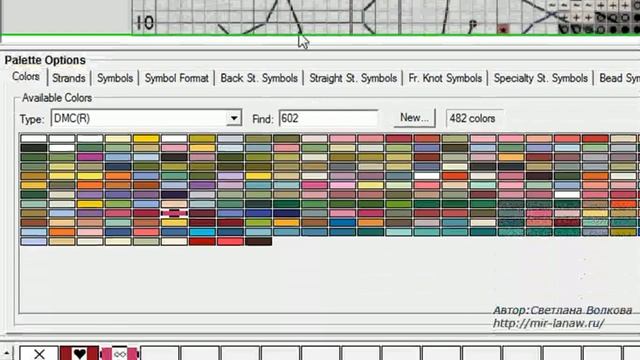Open the Back St. Symbols tab
640x360 pixels.
click(x=259, y=78)
